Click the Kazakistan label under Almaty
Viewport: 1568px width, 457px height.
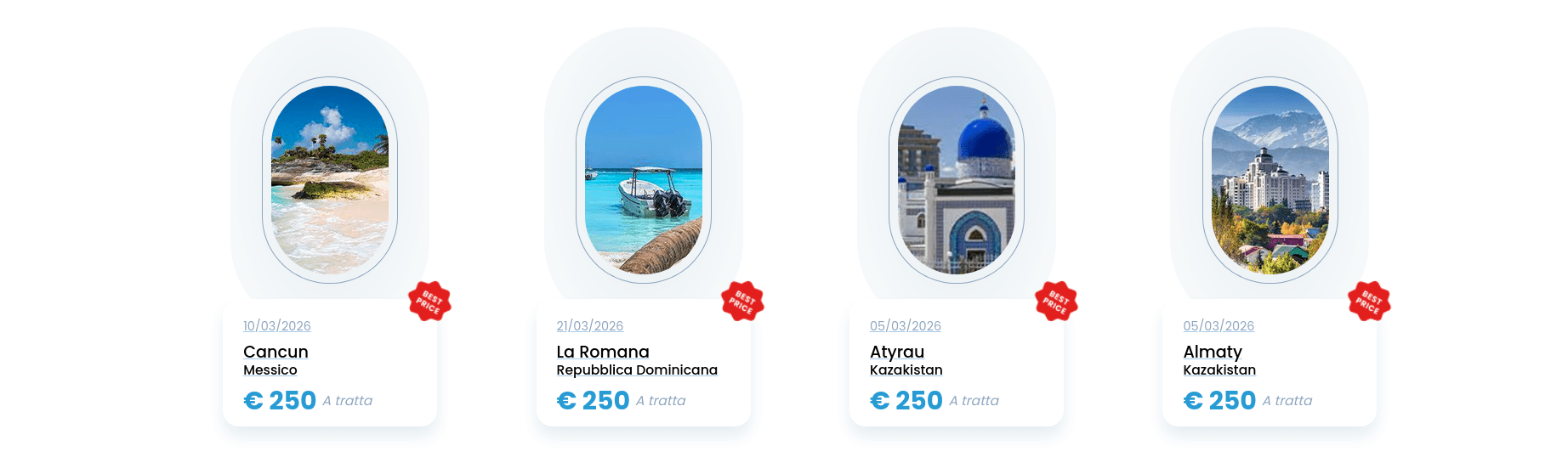[x=1219, y=370]
